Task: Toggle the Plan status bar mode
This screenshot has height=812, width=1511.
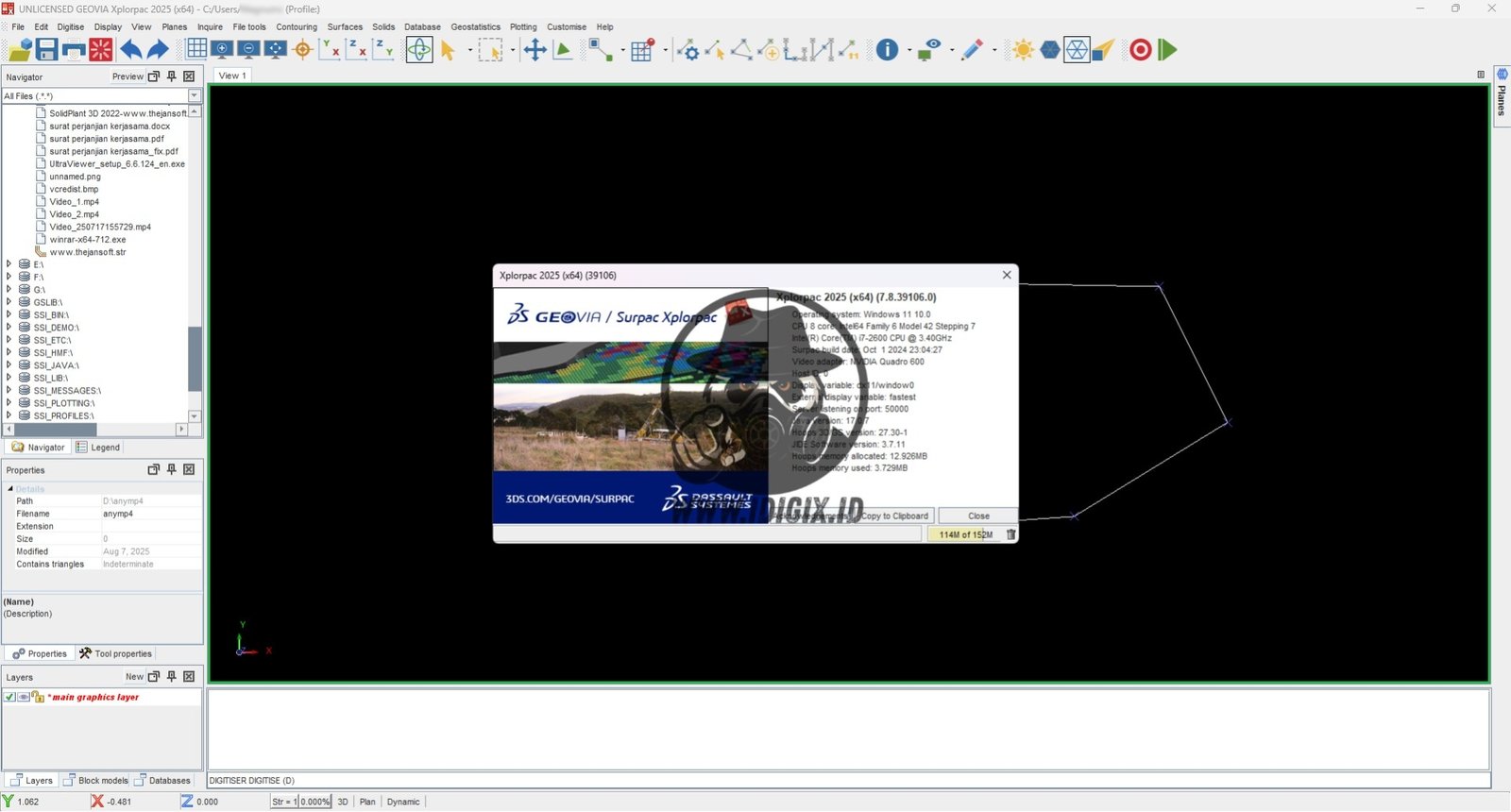Action: [x=367, y=802]
